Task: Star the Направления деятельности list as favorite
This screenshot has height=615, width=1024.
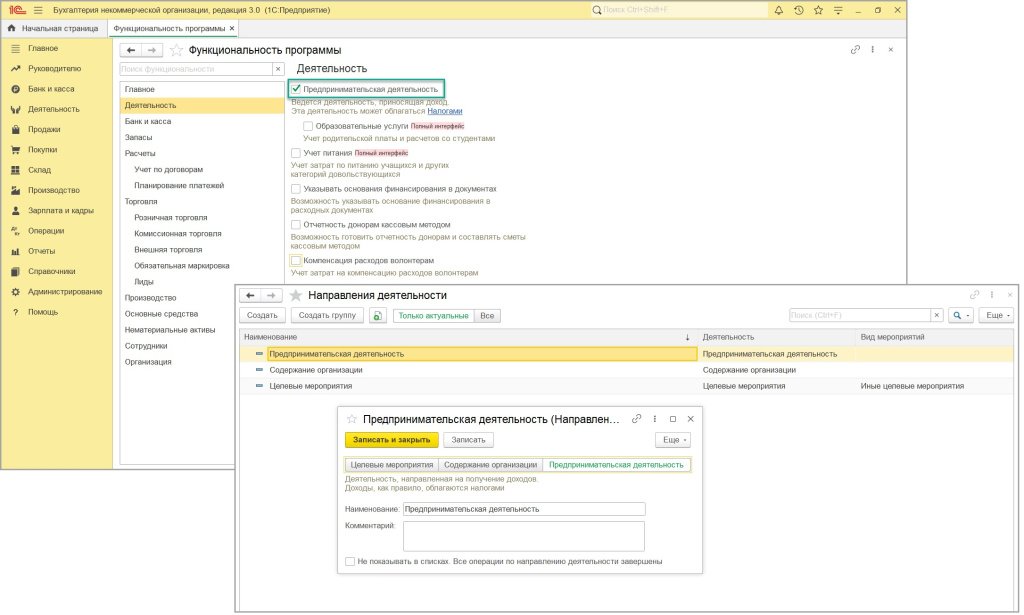Action: (x=295, y=296)
